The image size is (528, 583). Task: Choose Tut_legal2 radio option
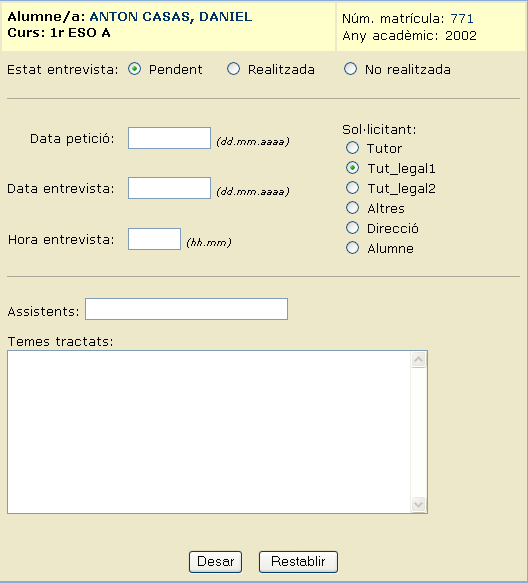tap(352, 188)
